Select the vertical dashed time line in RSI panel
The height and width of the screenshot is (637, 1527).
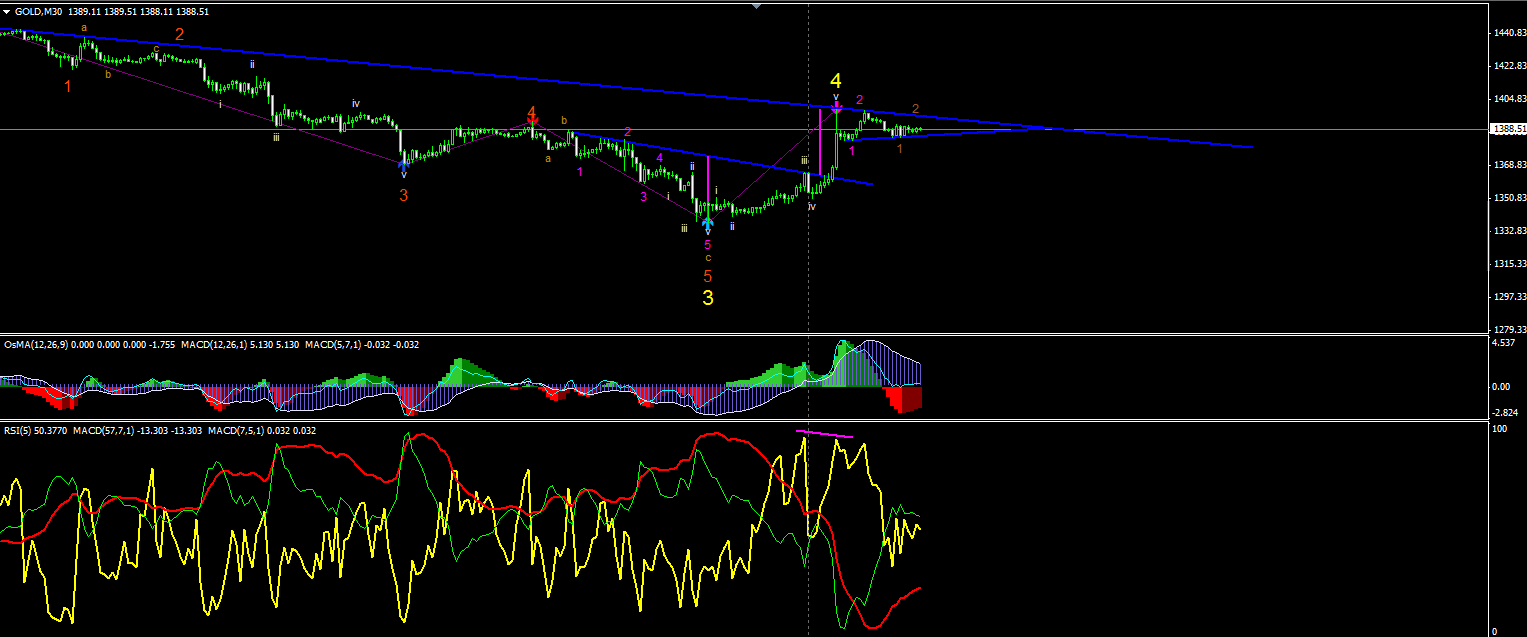click(808, 528)
